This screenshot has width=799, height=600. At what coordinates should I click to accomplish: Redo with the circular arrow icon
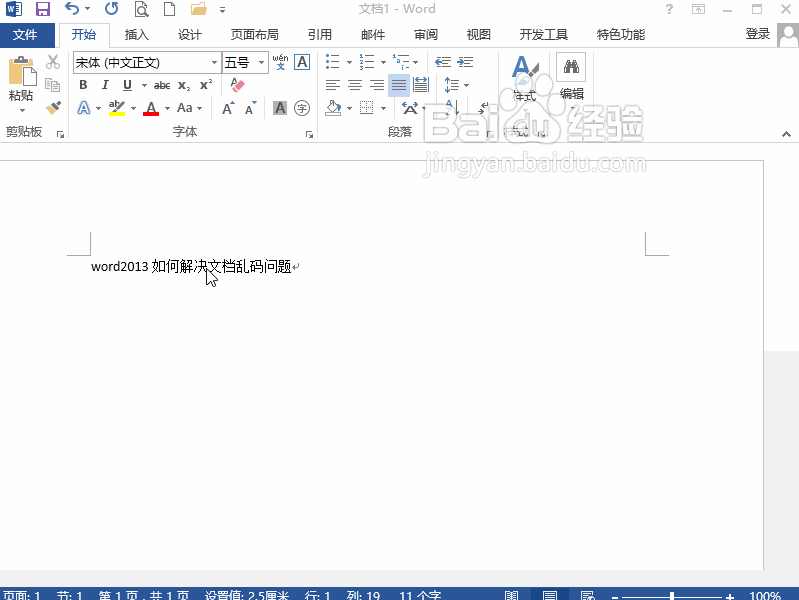(x=111, y=9)
